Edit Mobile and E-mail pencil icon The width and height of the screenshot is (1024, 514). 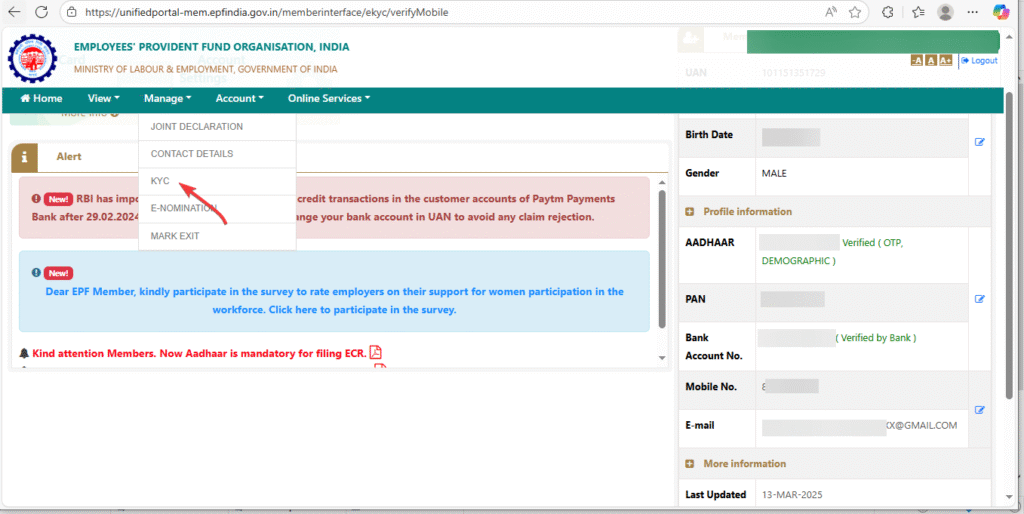click(980, 410)
